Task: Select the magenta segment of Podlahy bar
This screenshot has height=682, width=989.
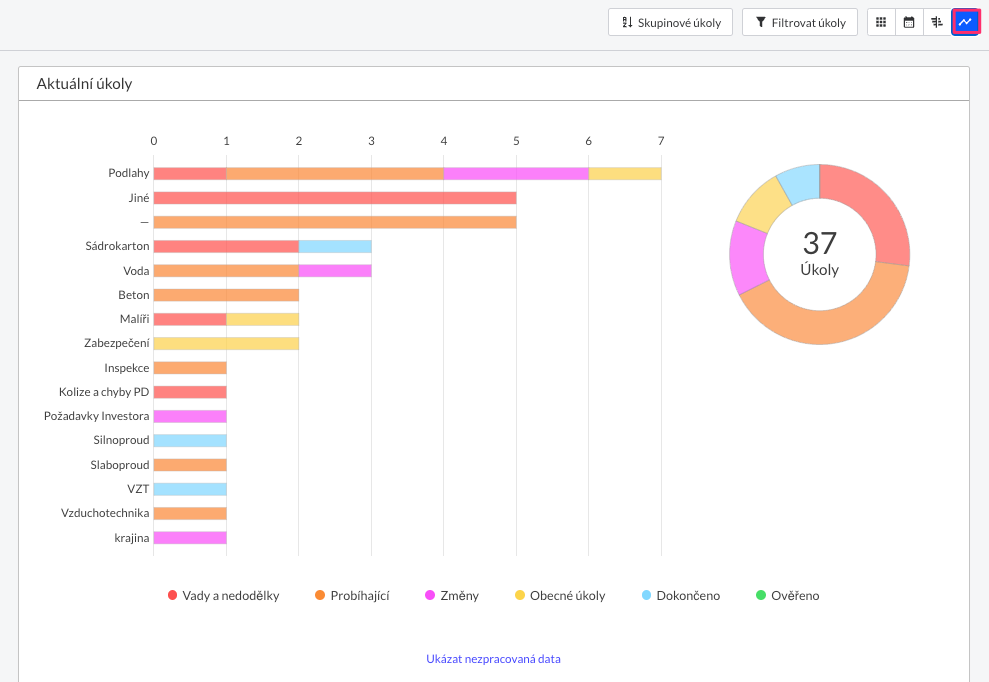Action: click(x=515, y=173)
